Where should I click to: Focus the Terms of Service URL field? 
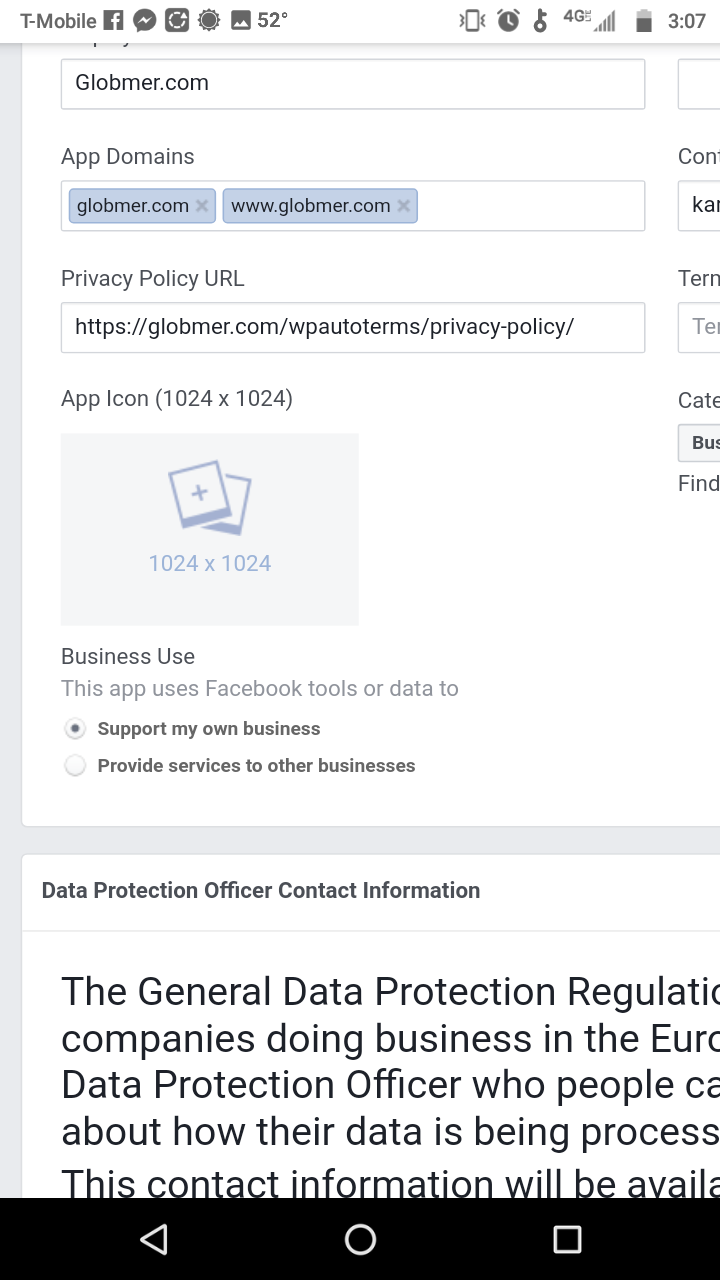(x=699, y=327)
